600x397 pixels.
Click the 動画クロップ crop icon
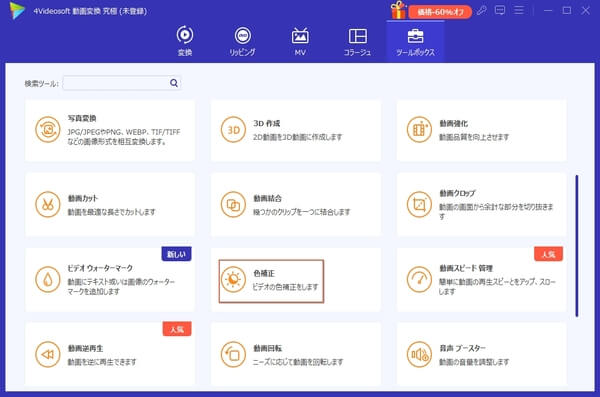pos(419,204)
